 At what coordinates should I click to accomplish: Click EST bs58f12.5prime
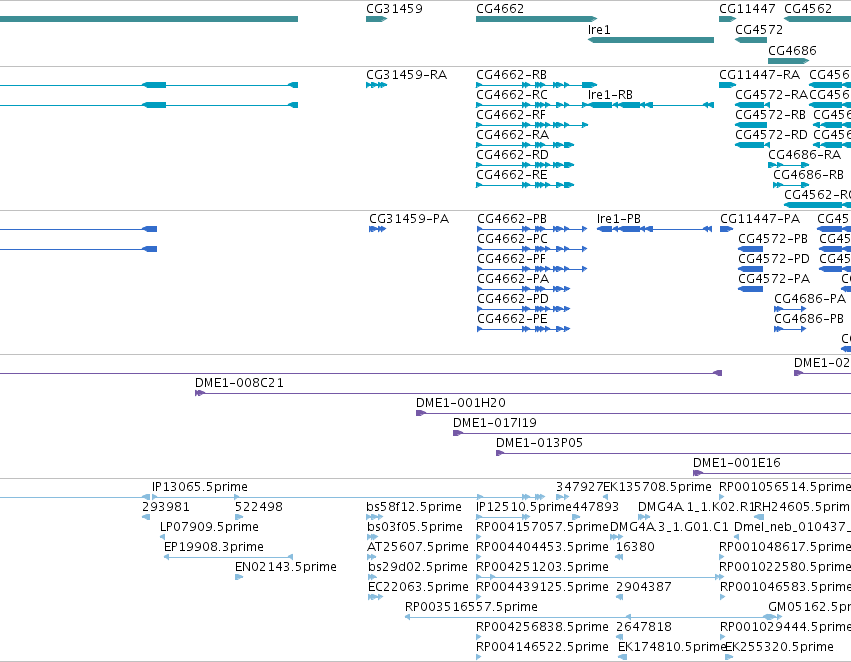click(414, 507)
